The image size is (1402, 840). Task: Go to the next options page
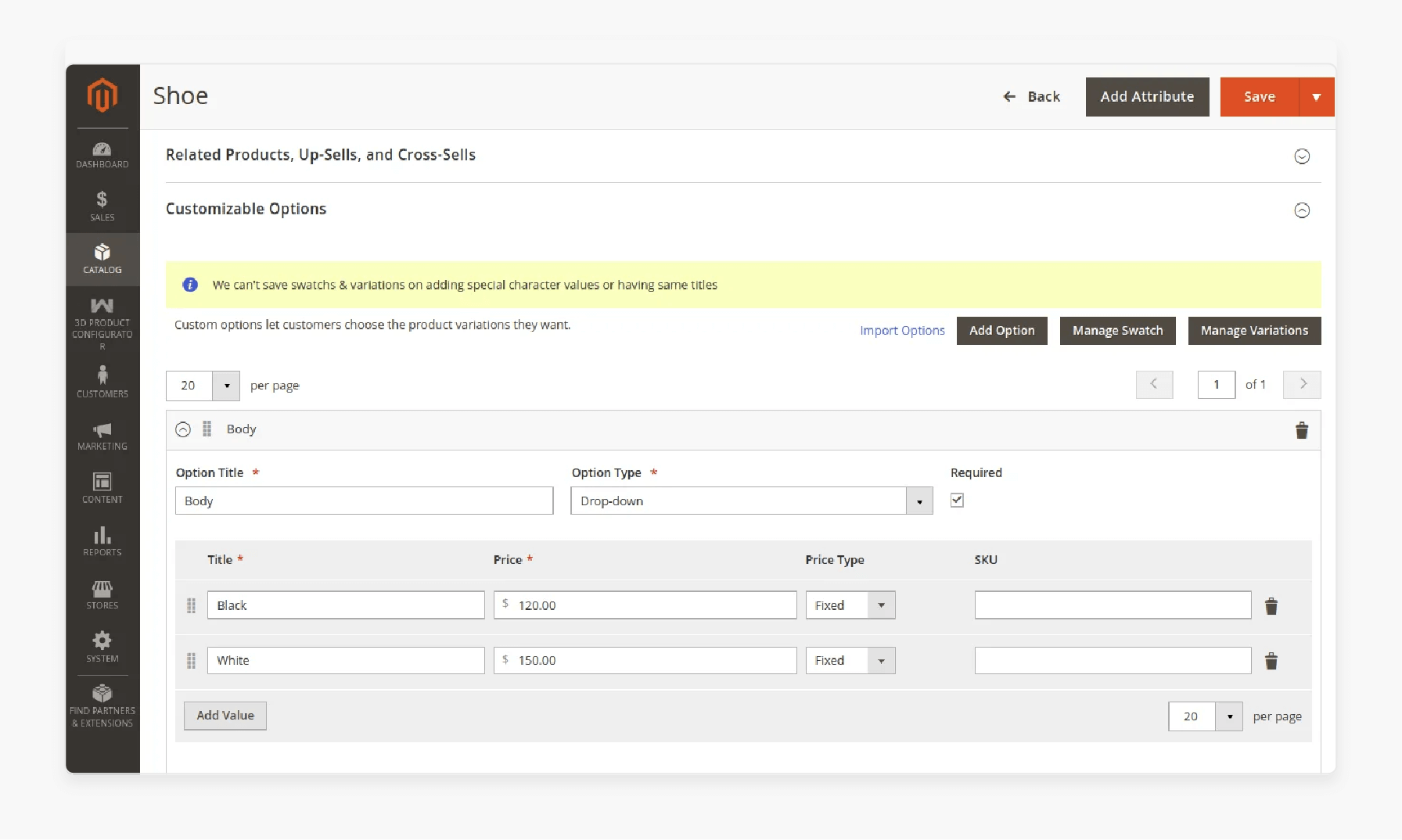[1302, 384]
